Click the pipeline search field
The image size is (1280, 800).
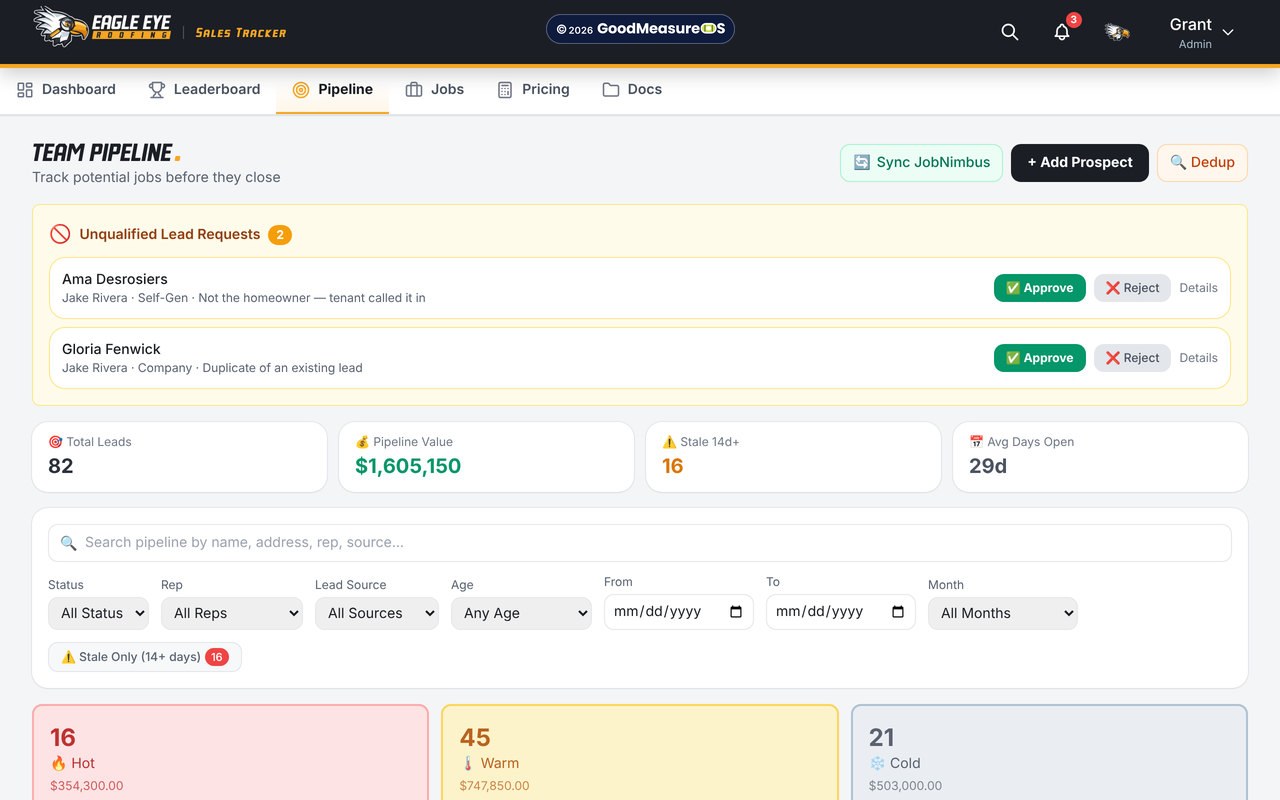point(640,543)
